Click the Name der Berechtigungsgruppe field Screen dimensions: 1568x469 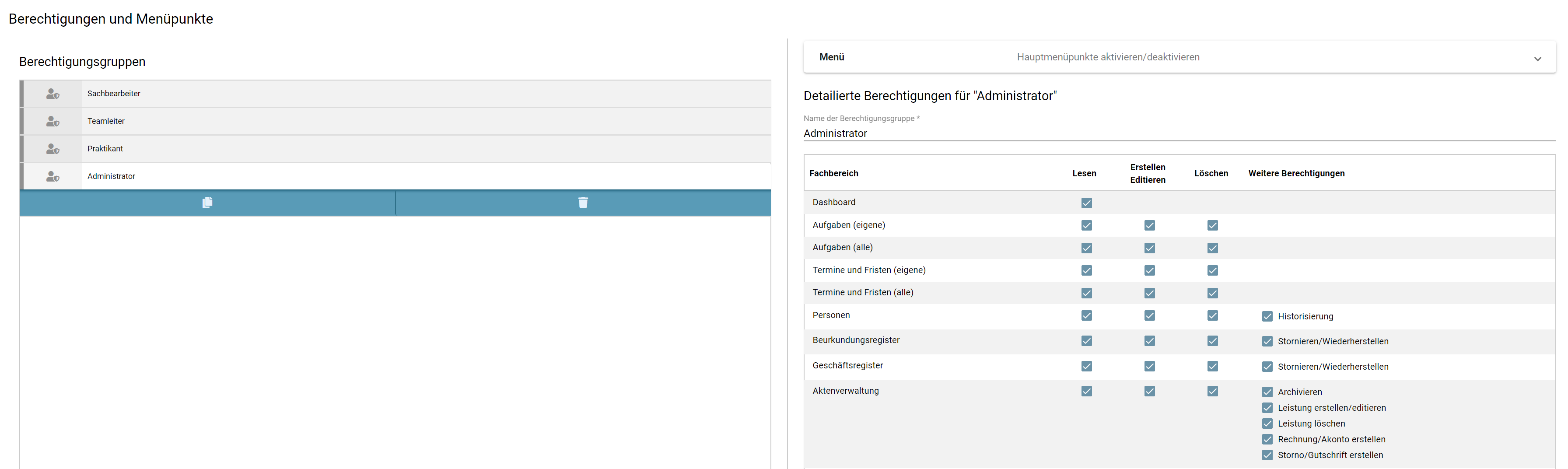1179,133
